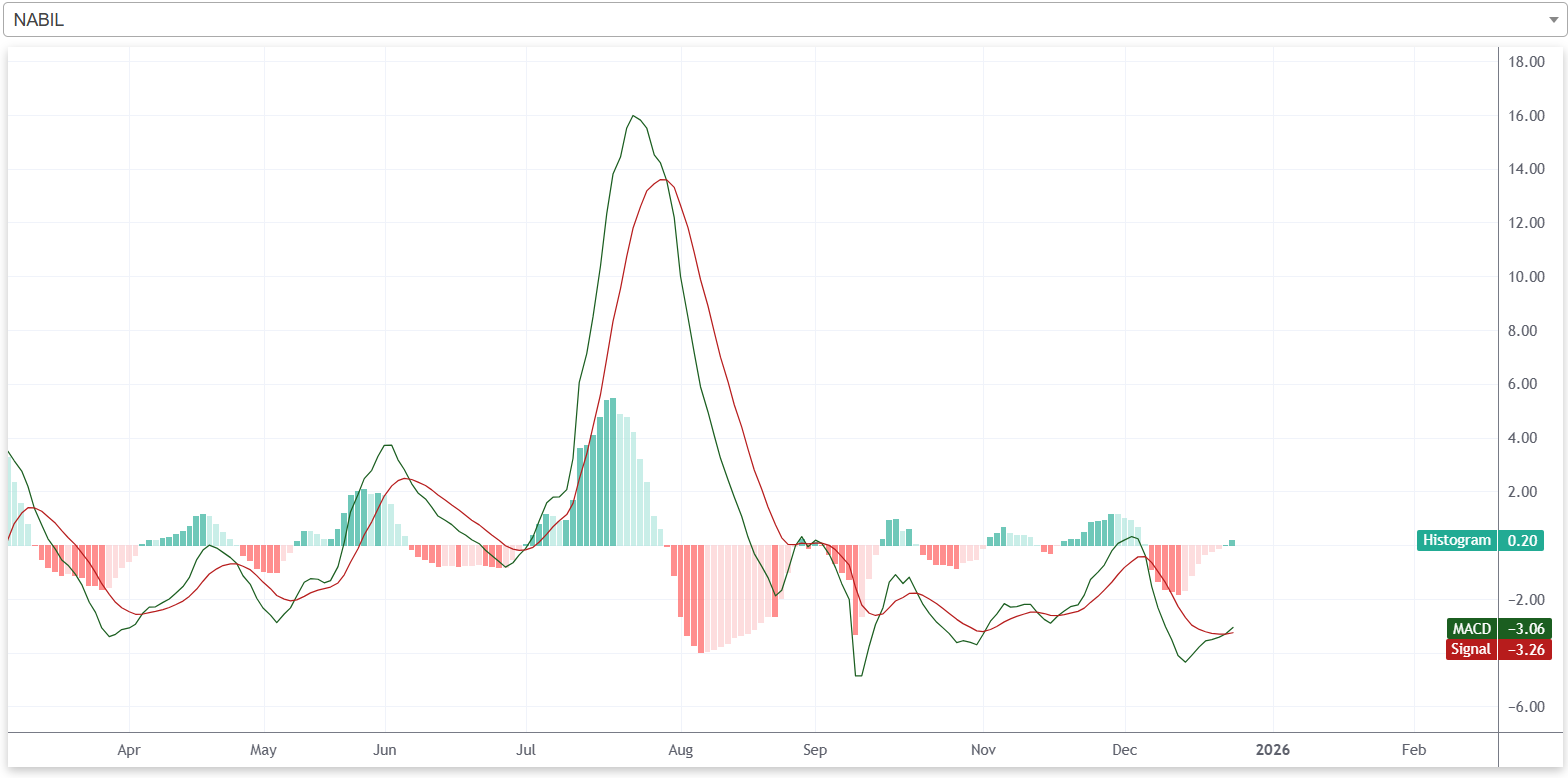Select the Dec time axis marker
The width and height of the screenshot is (1568, 778).
1125,749
